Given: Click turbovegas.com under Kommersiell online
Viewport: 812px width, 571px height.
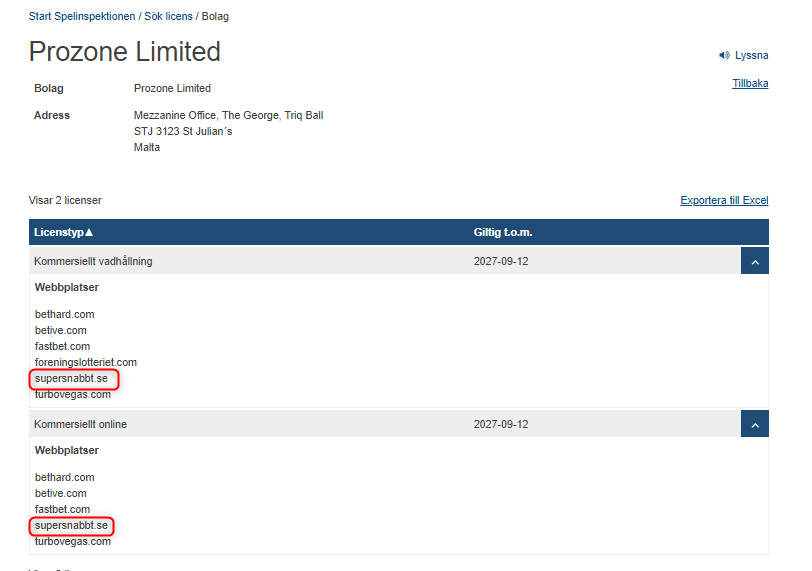Looking at the screenshot, I should click(73, 541).
